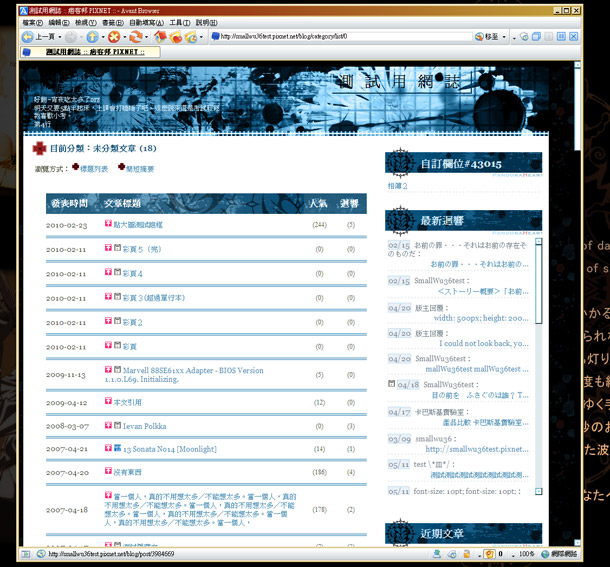Click the Home toolbar button
The width and height of the screenshot is (610, 567).
click(x=160, y=37)
